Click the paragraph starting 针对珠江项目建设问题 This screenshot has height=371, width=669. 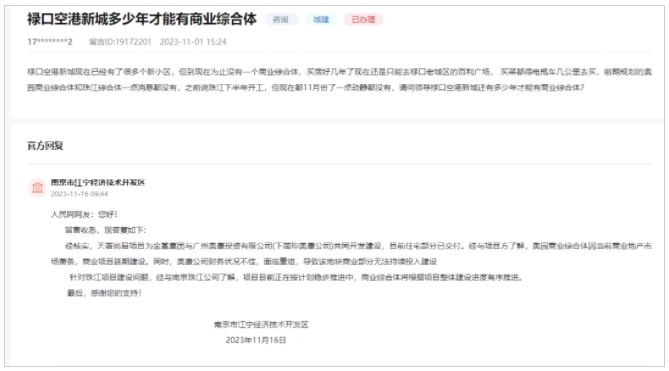[296, 278]
